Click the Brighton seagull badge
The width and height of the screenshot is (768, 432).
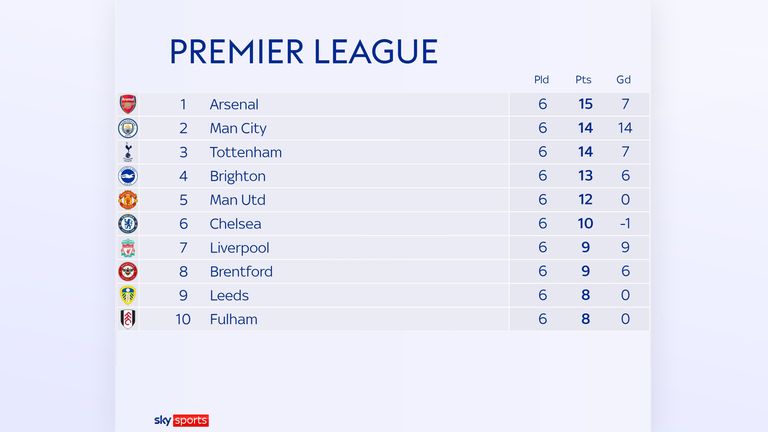coord(128,176)
